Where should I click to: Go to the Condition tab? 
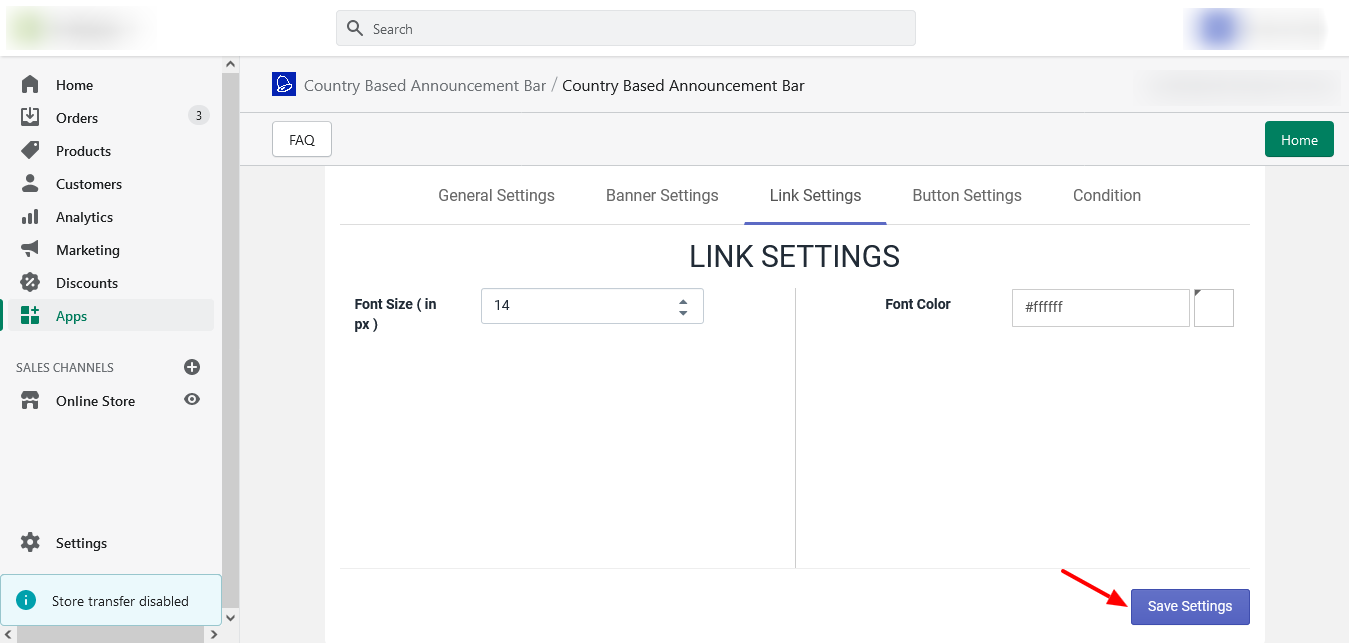tap(1106, 196)
